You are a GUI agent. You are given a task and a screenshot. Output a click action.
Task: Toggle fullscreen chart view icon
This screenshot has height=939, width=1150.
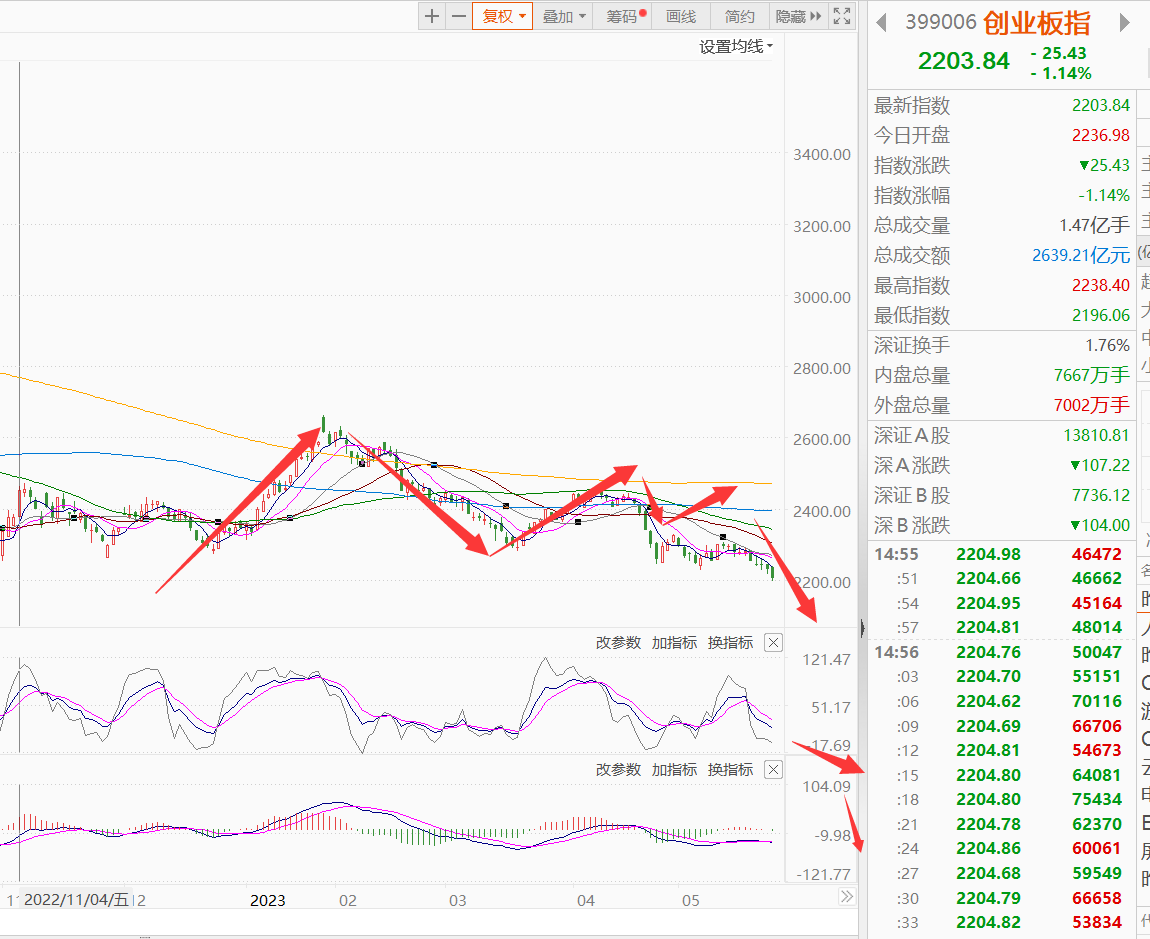click(842, 16)
